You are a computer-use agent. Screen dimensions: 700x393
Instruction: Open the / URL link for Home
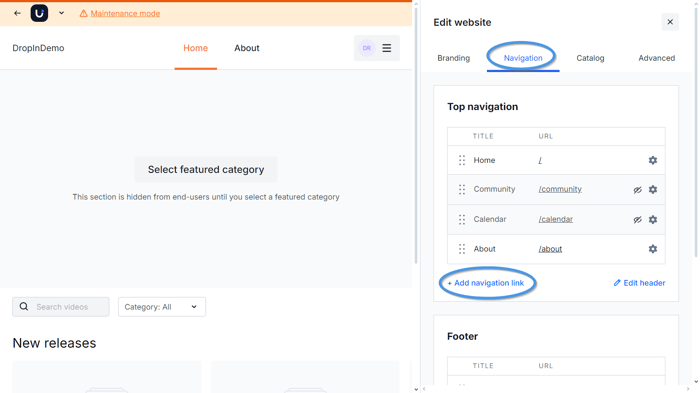coord(540,160)
